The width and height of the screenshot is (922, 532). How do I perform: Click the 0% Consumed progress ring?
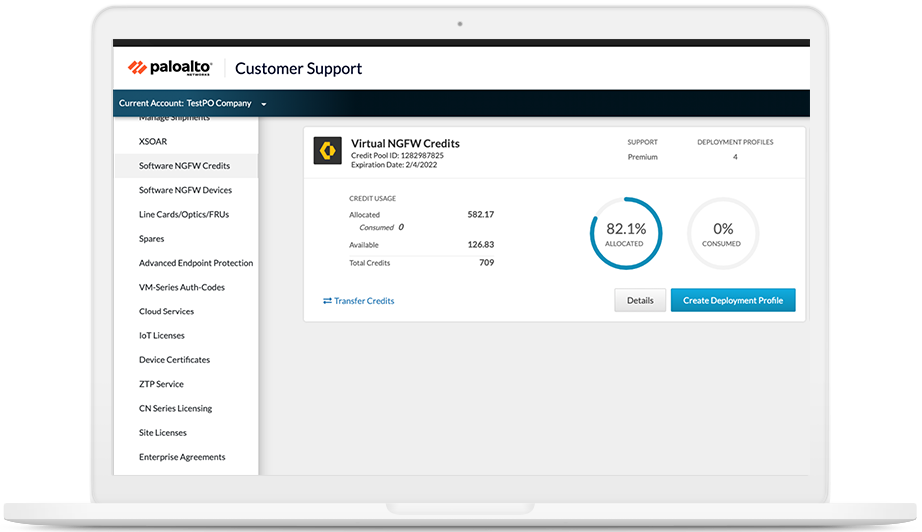pyautogui.click(x=722, y=233)
